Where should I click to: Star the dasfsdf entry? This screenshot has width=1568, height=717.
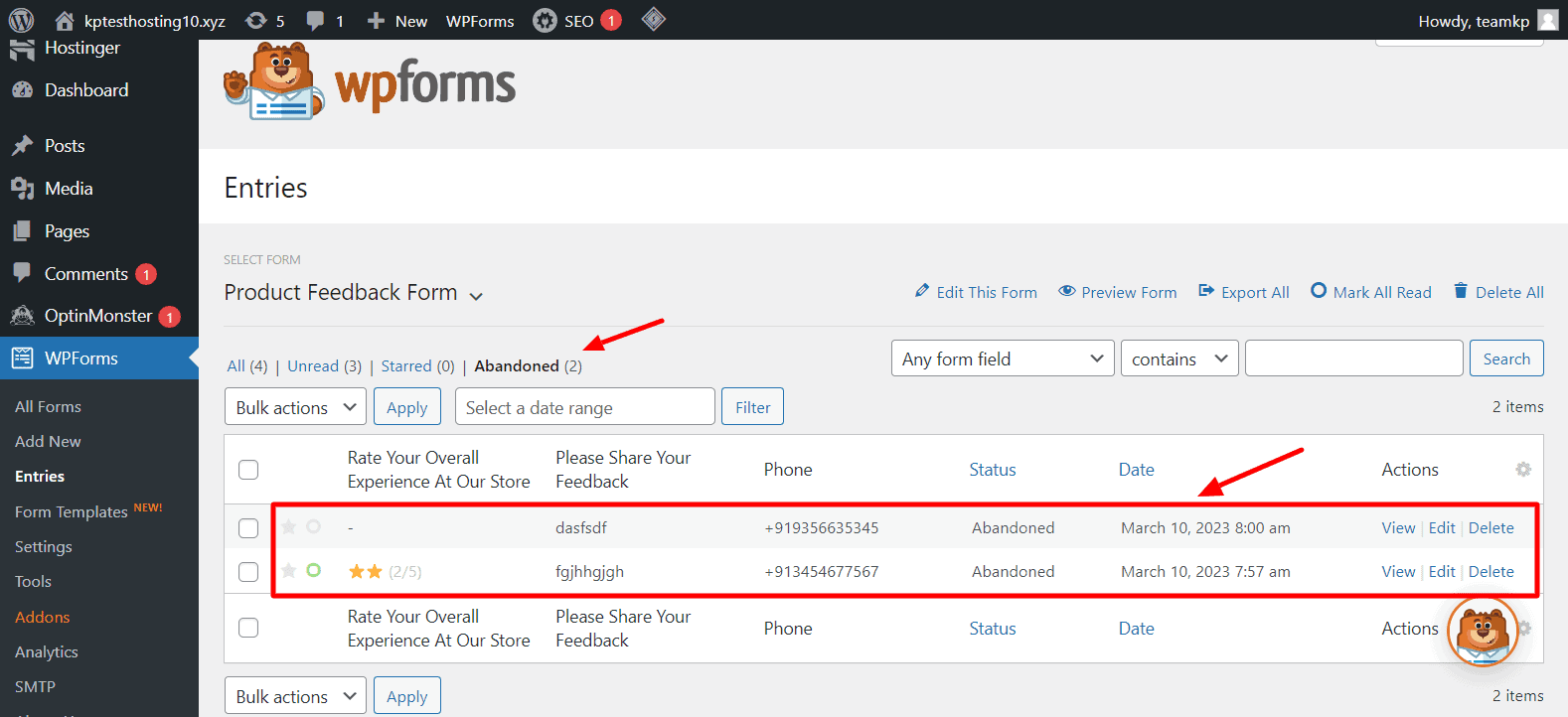[x=289, y=527]
